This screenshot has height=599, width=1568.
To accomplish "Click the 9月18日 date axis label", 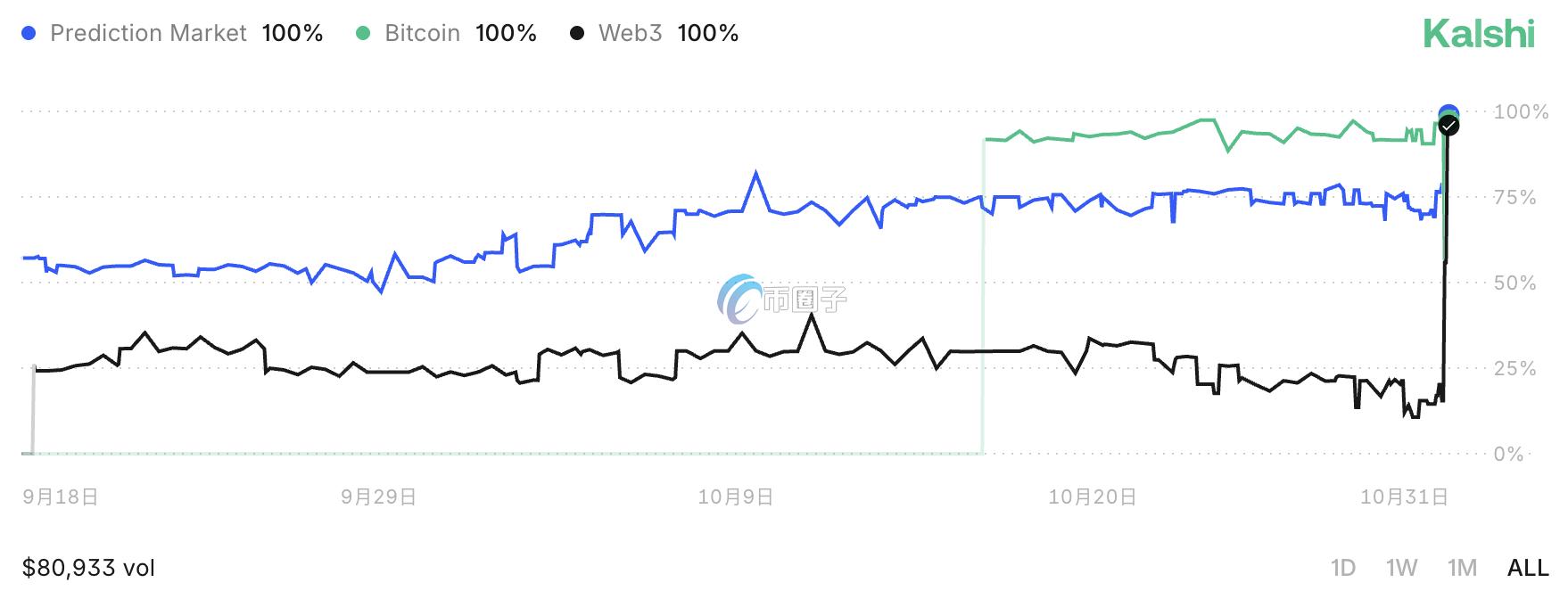I will coord(60,496).
